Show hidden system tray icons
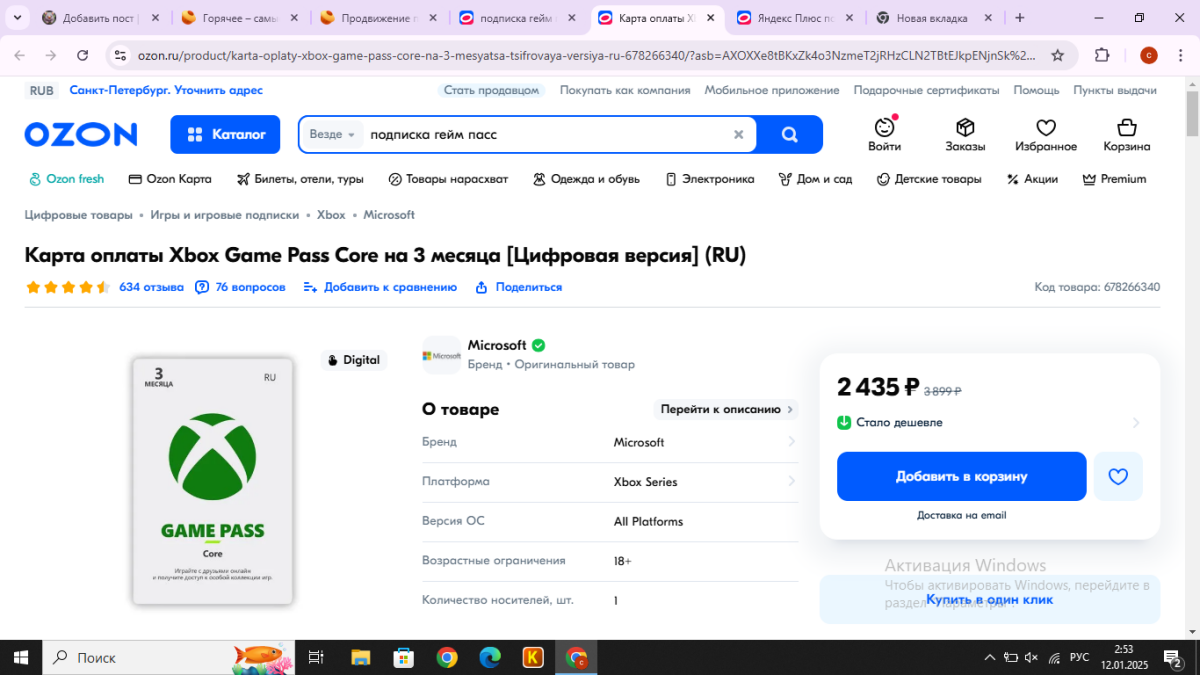The image size is (1200, 675). [990, 657]
